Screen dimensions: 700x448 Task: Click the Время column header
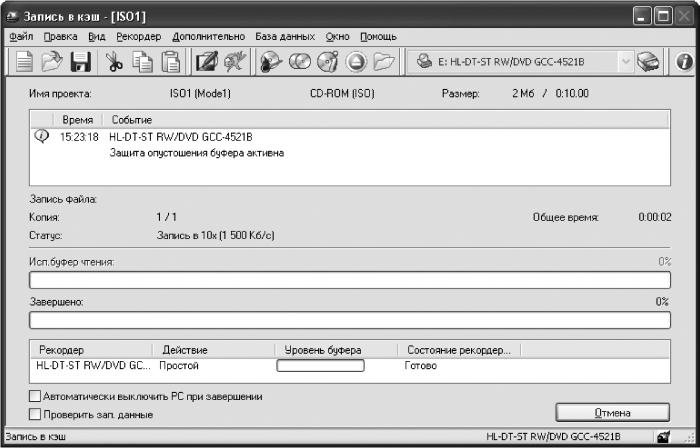pyautogui.click(x=78, y=120)
